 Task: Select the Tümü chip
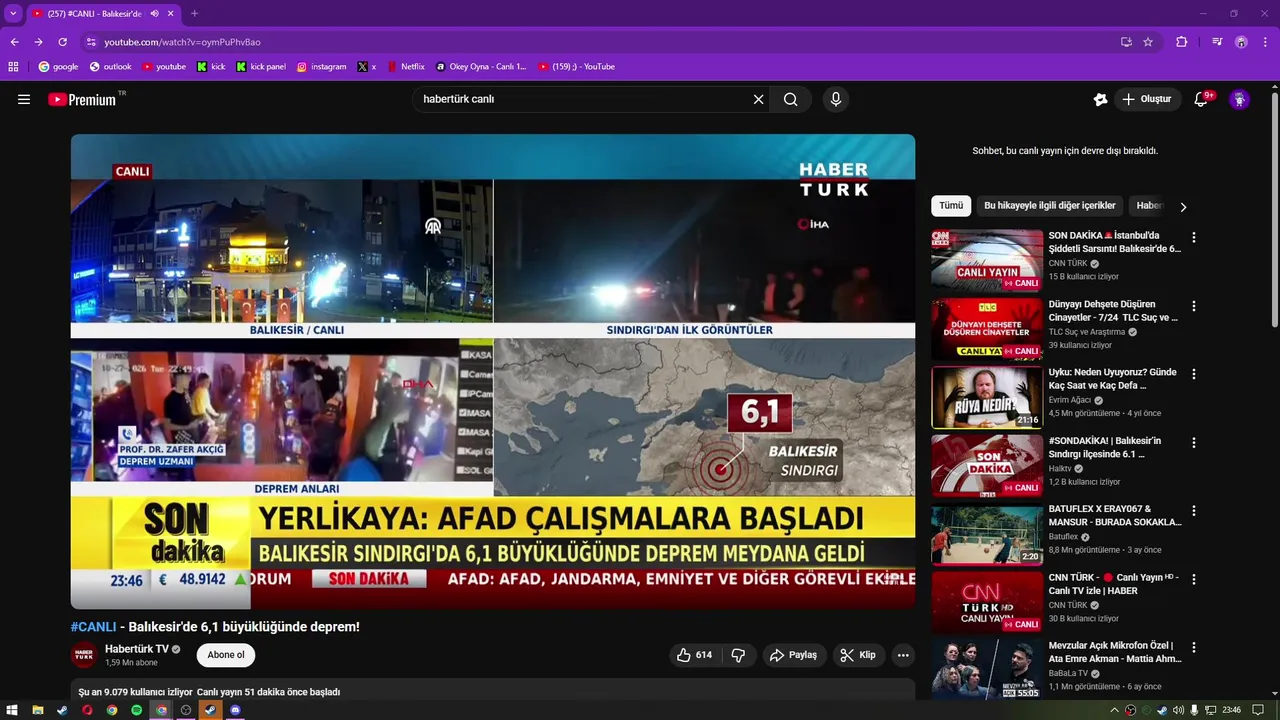[x=951, y=206]
